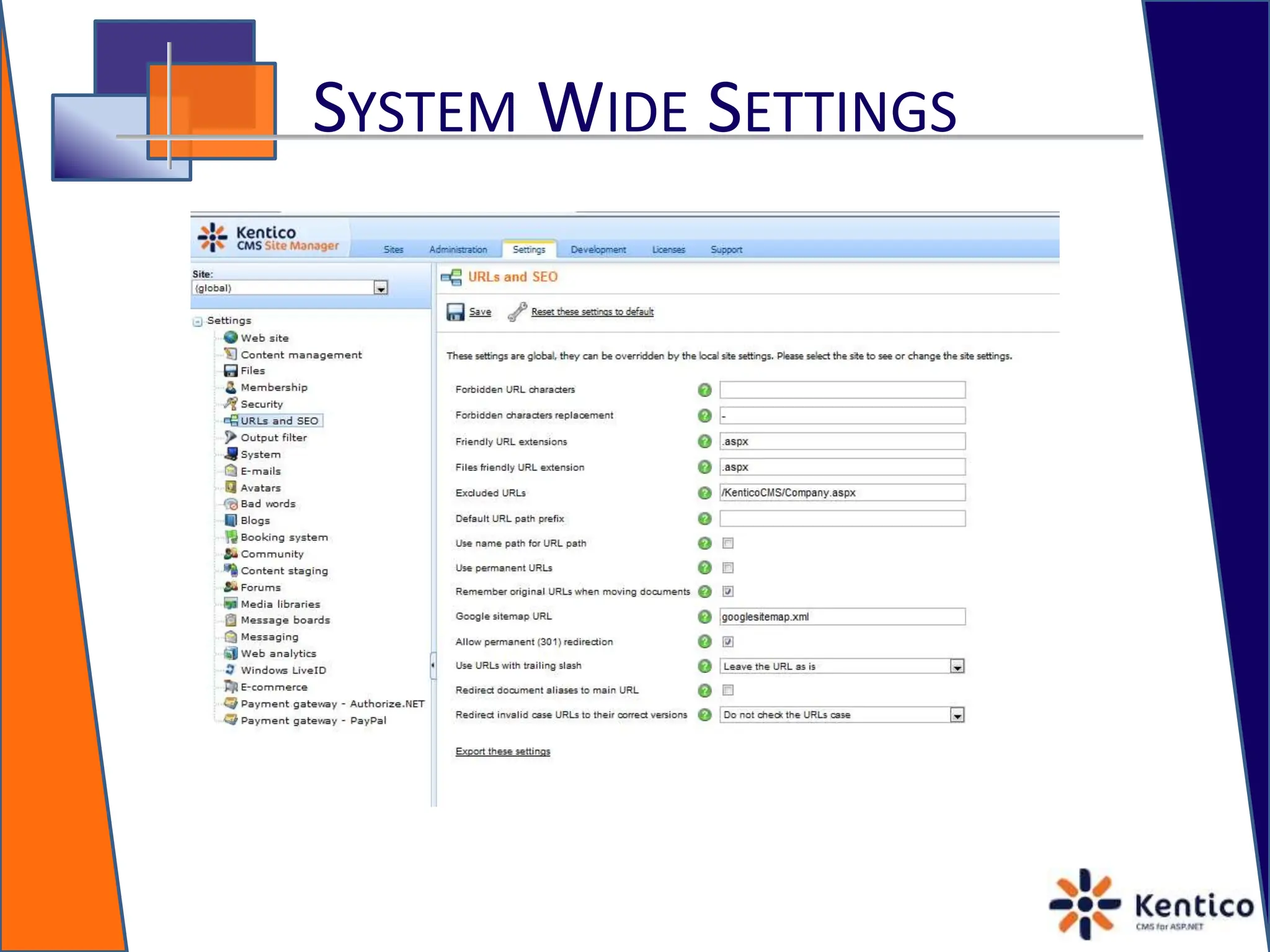Click the Files disk icon in tree
The height and width of the screenshot is (952, 1270).
231,371
